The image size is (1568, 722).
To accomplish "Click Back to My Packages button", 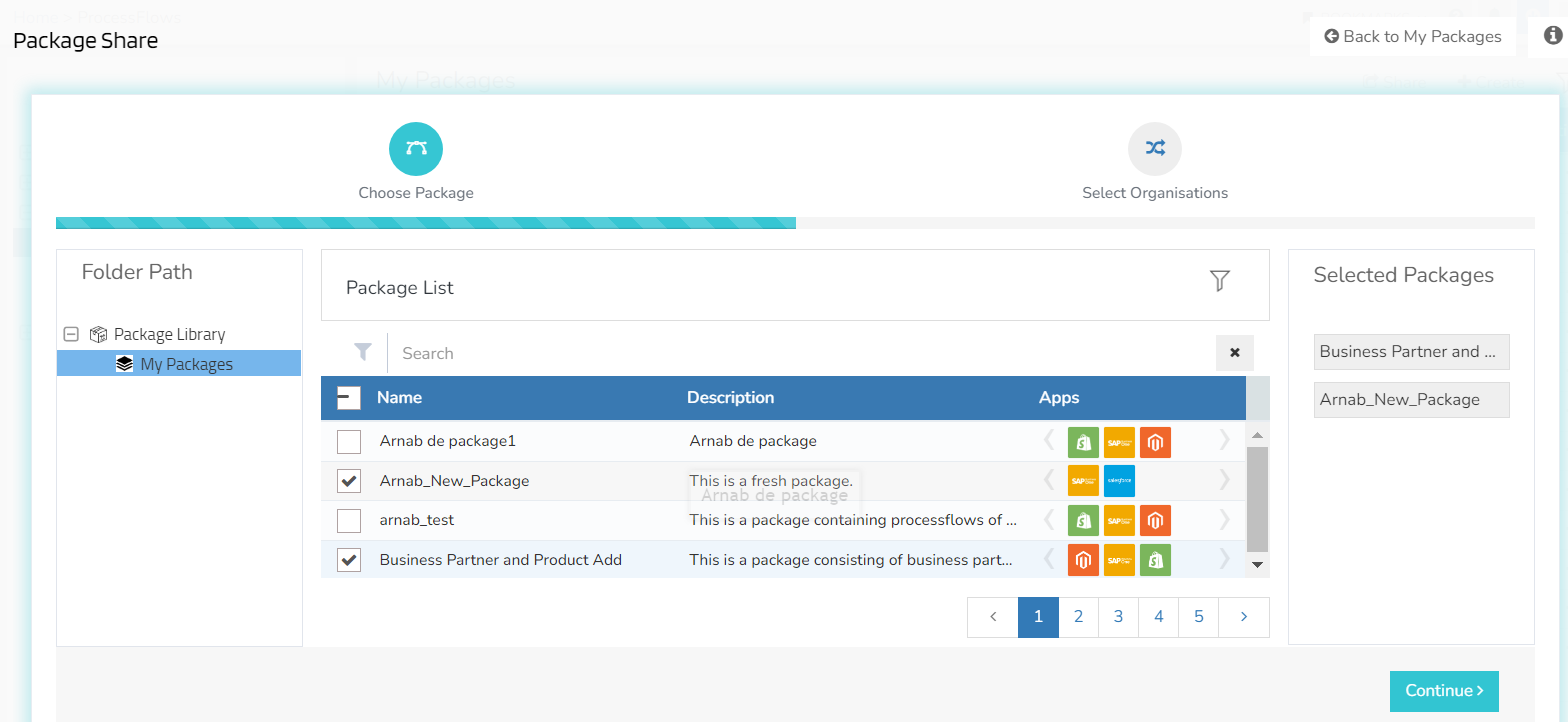I will click(1413, 36).
